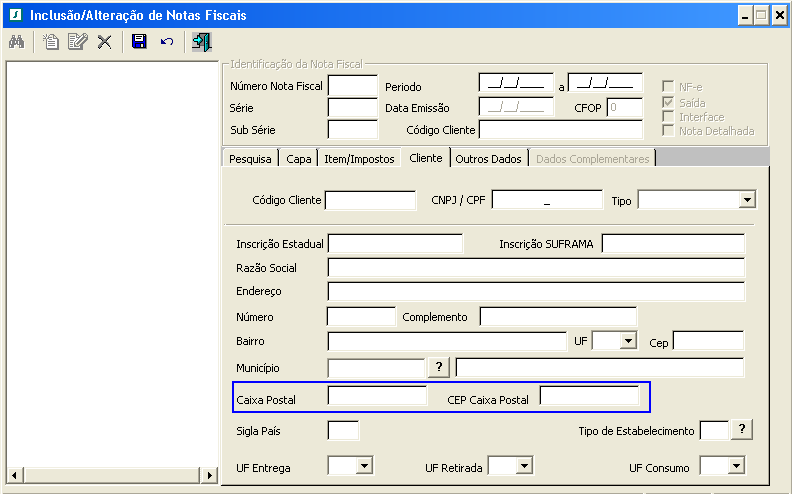Exit using the door icon

click(201, 42)
